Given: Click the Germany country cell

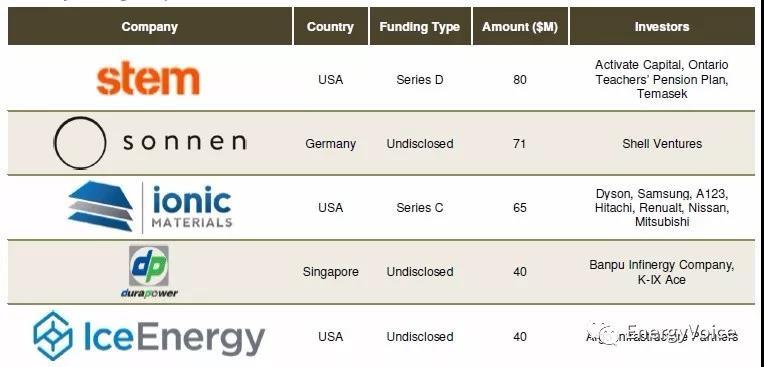Looking at the screenshot, I should (330, 144).
